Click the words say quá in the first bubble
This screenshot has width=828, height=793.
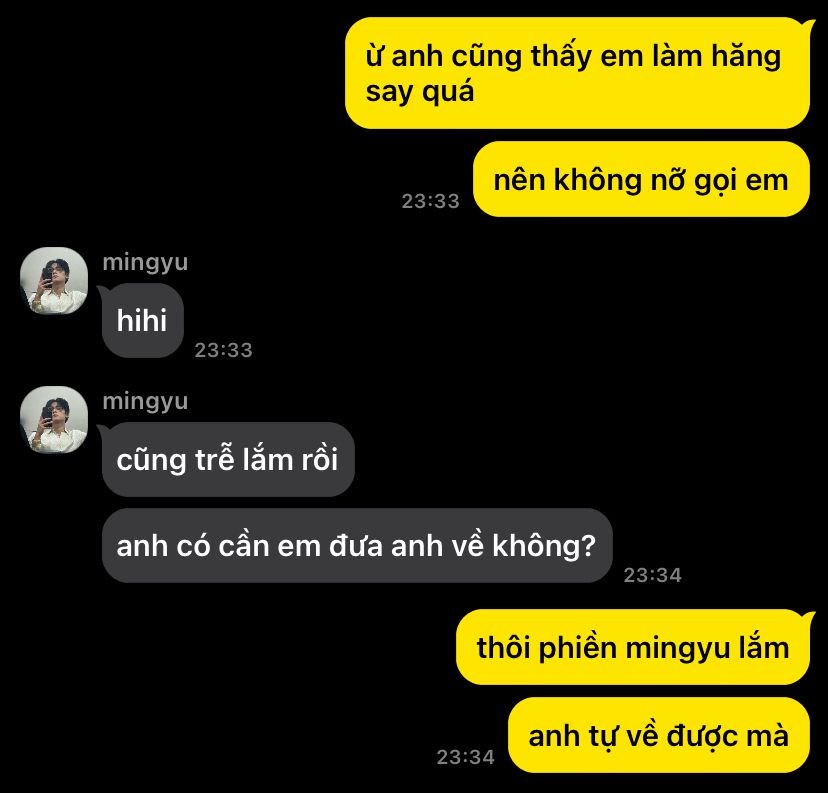420,92
